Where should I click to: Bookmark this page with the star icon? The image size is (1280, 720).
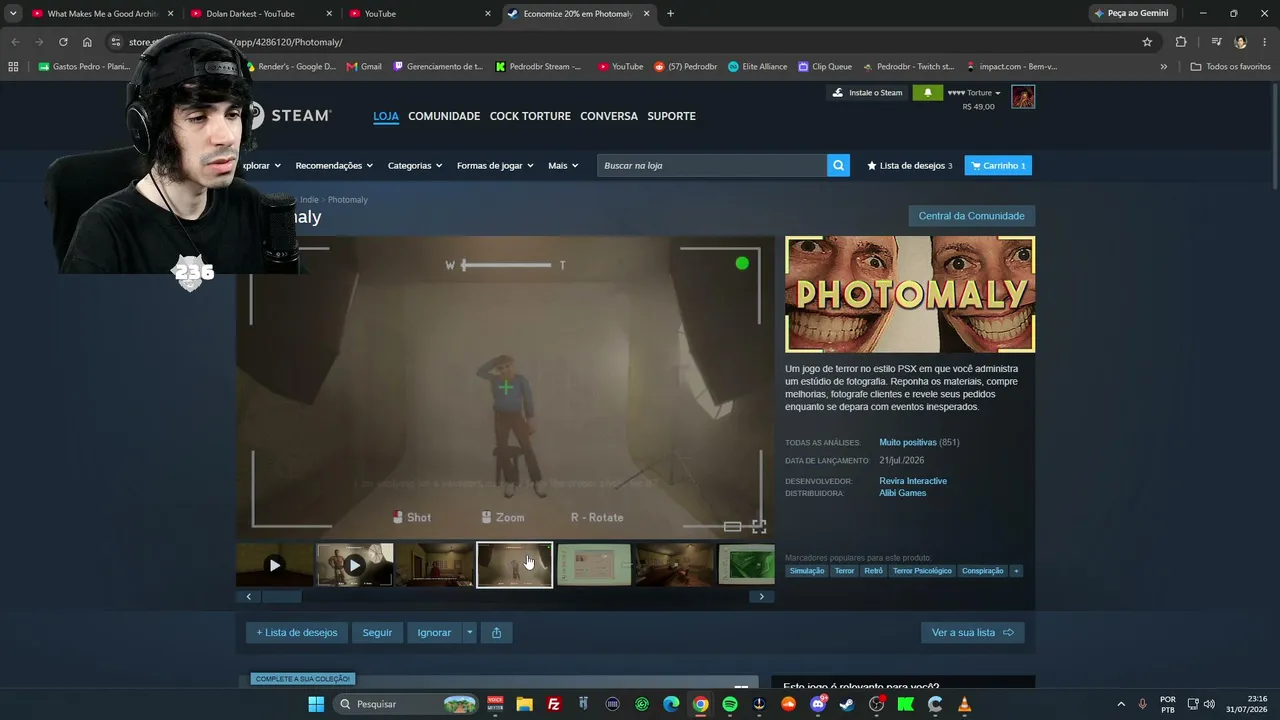coord(1147,42)
